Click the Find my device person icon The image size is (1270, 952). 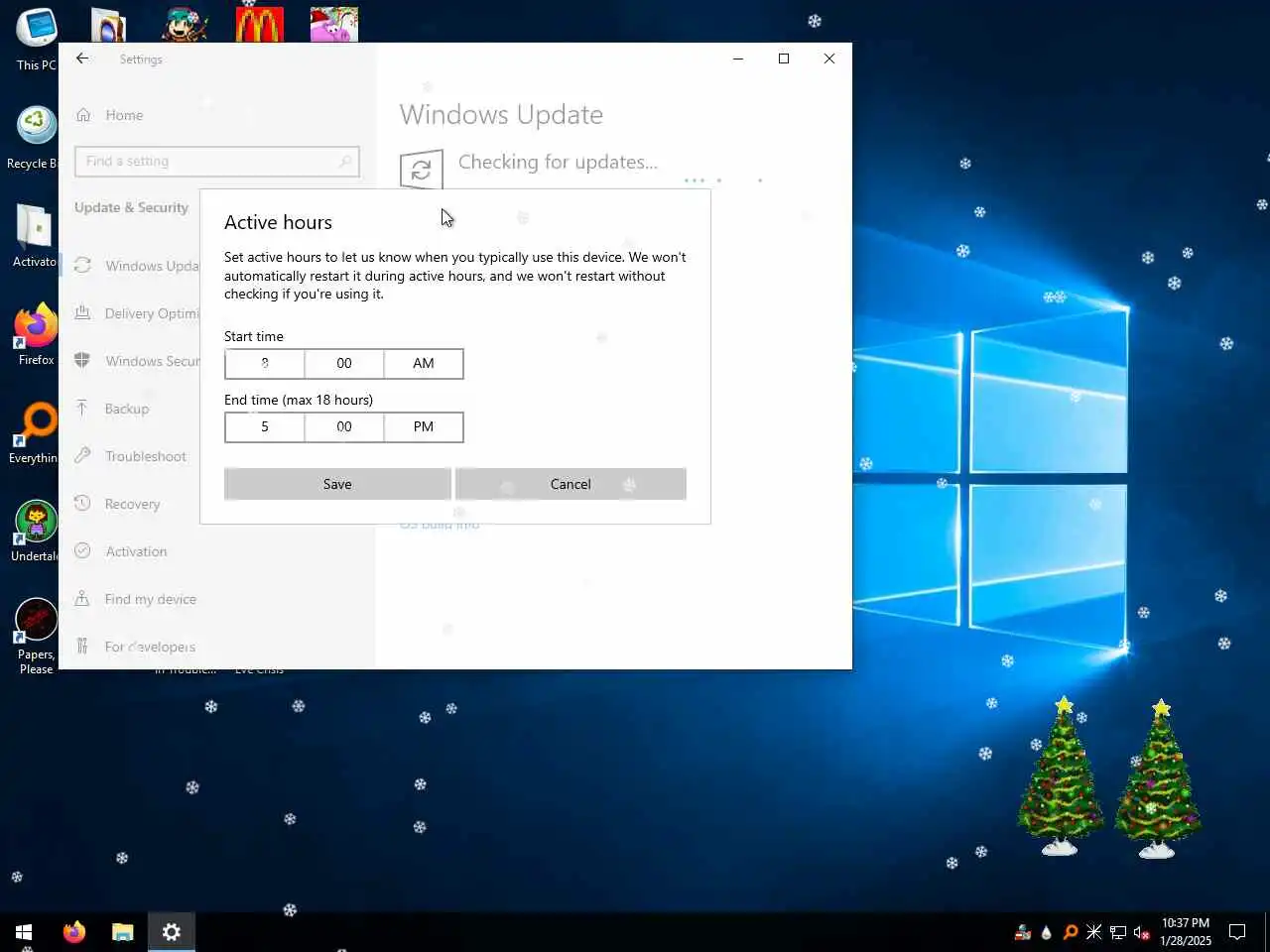pos(82,599)
